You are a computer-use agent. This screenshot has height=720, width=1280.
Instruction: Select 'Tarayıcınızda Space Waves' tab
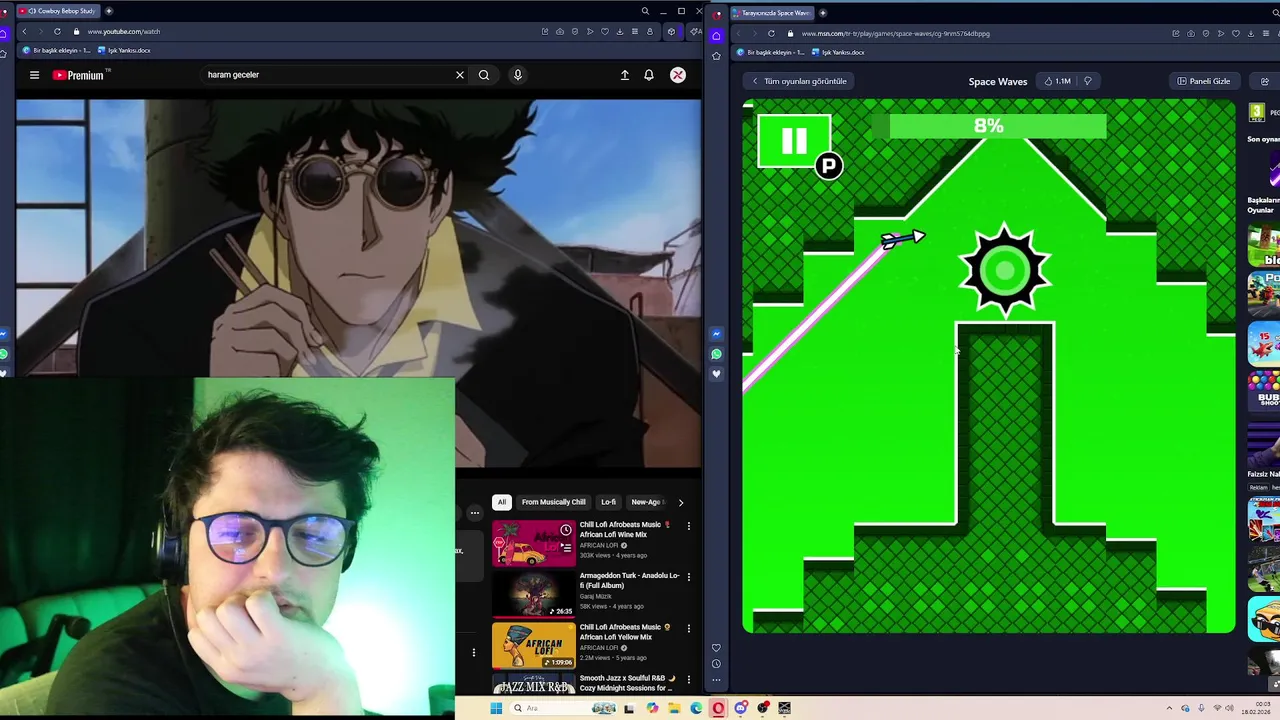[x=772, y=13]
